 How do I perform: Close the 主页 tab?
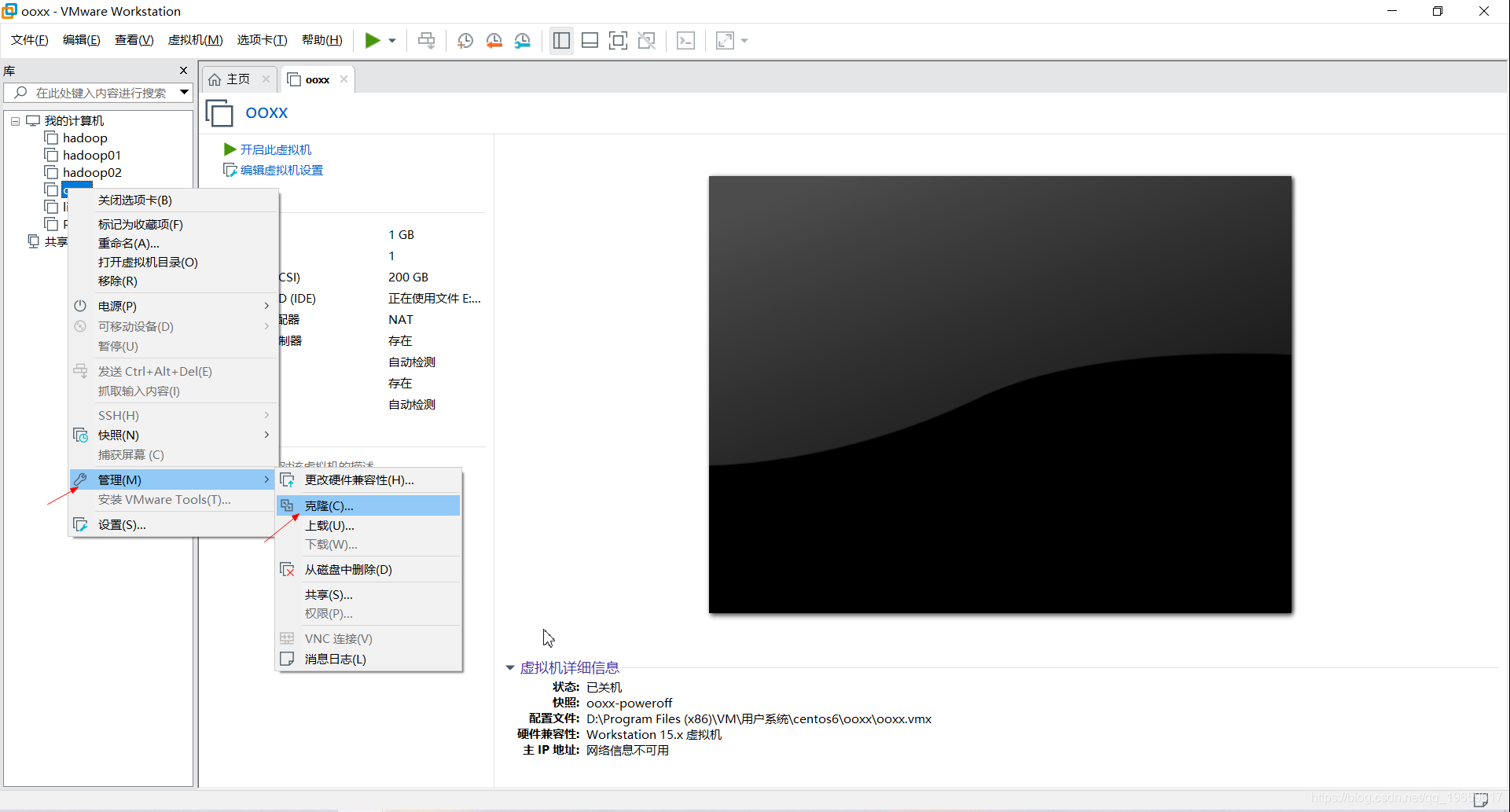tap(266, 79)
